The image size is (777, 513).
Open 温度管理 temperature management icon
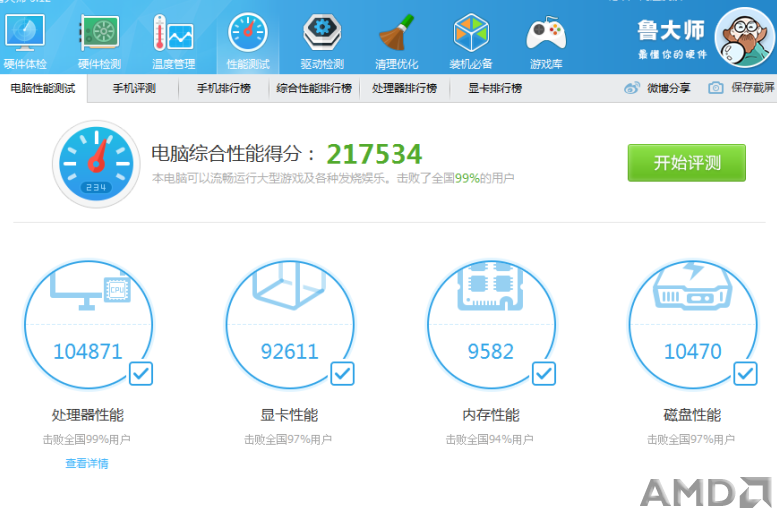173,33
